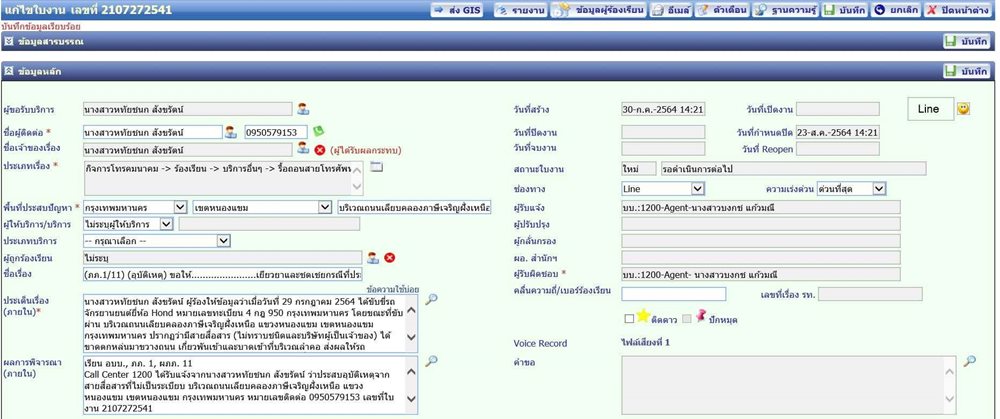Click the smiley face icon next to Line

point(963,109)
